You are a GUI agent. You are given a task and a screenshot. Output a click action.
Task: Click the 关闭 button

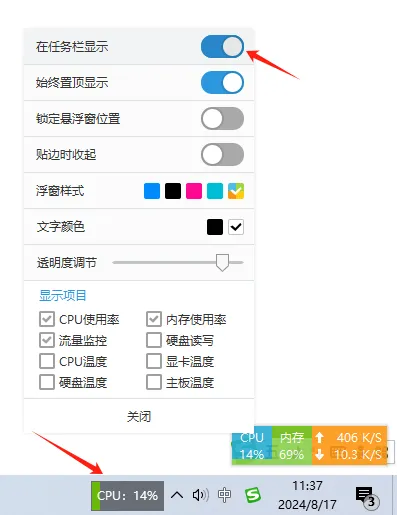139,416
